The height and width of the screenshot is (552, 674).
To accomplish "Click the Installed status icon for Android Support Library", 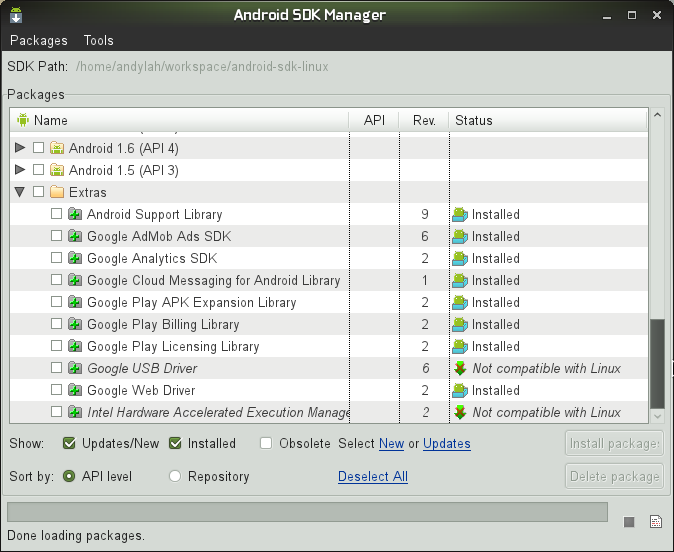I will click(x=460, y=214).
